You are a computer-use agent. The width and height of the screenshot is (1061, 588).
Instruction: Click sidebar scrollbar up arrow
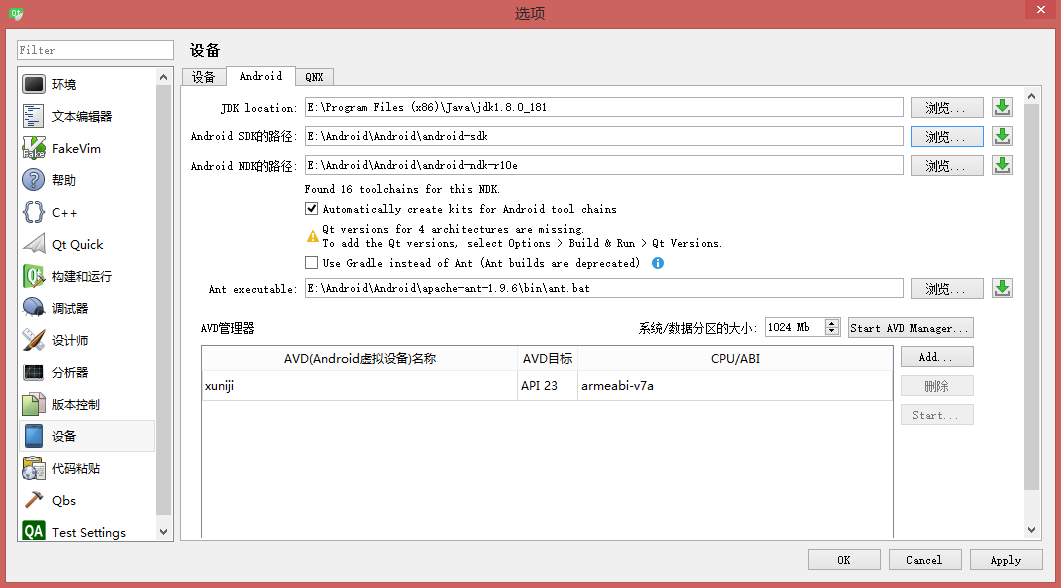click(x=163, y=77)
